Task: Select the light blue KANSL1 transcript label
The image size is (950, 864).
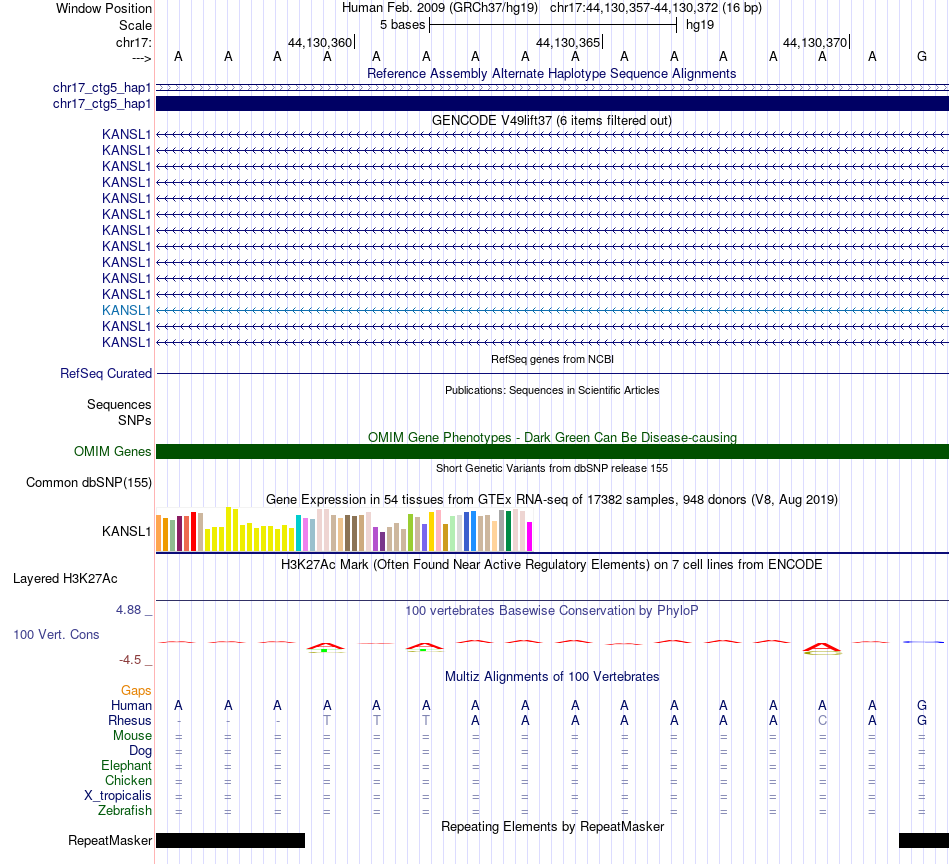Action: pos(126,310)
